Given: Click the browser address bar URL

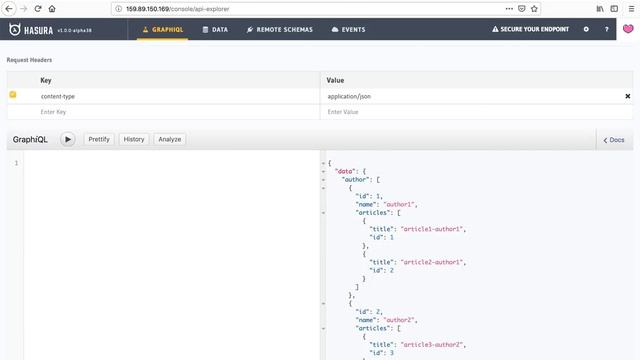Looking at the screenshot, I should (x=178, y=9).
